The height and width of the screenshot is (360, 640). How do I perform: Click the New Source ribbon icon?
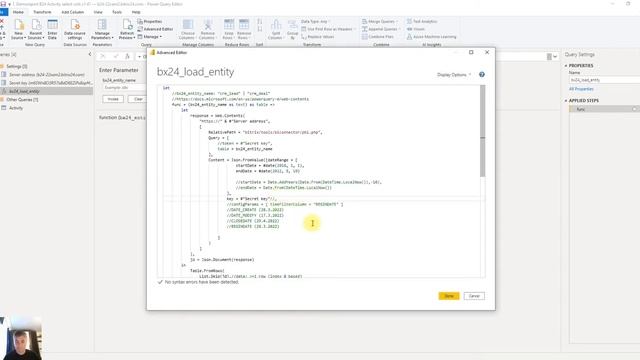click(x=18, y=29)
